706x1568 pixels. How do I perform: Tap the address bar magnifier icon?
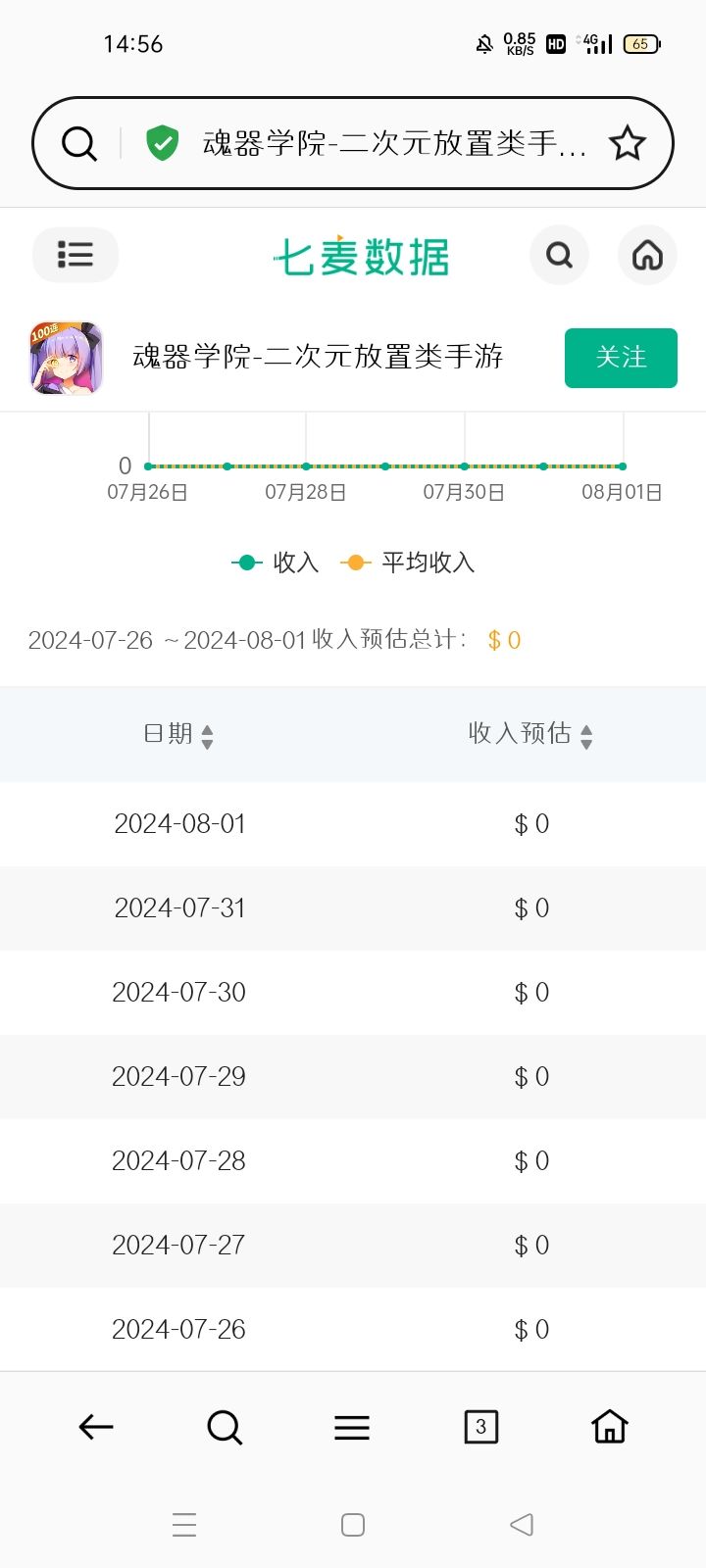(79, 143)
